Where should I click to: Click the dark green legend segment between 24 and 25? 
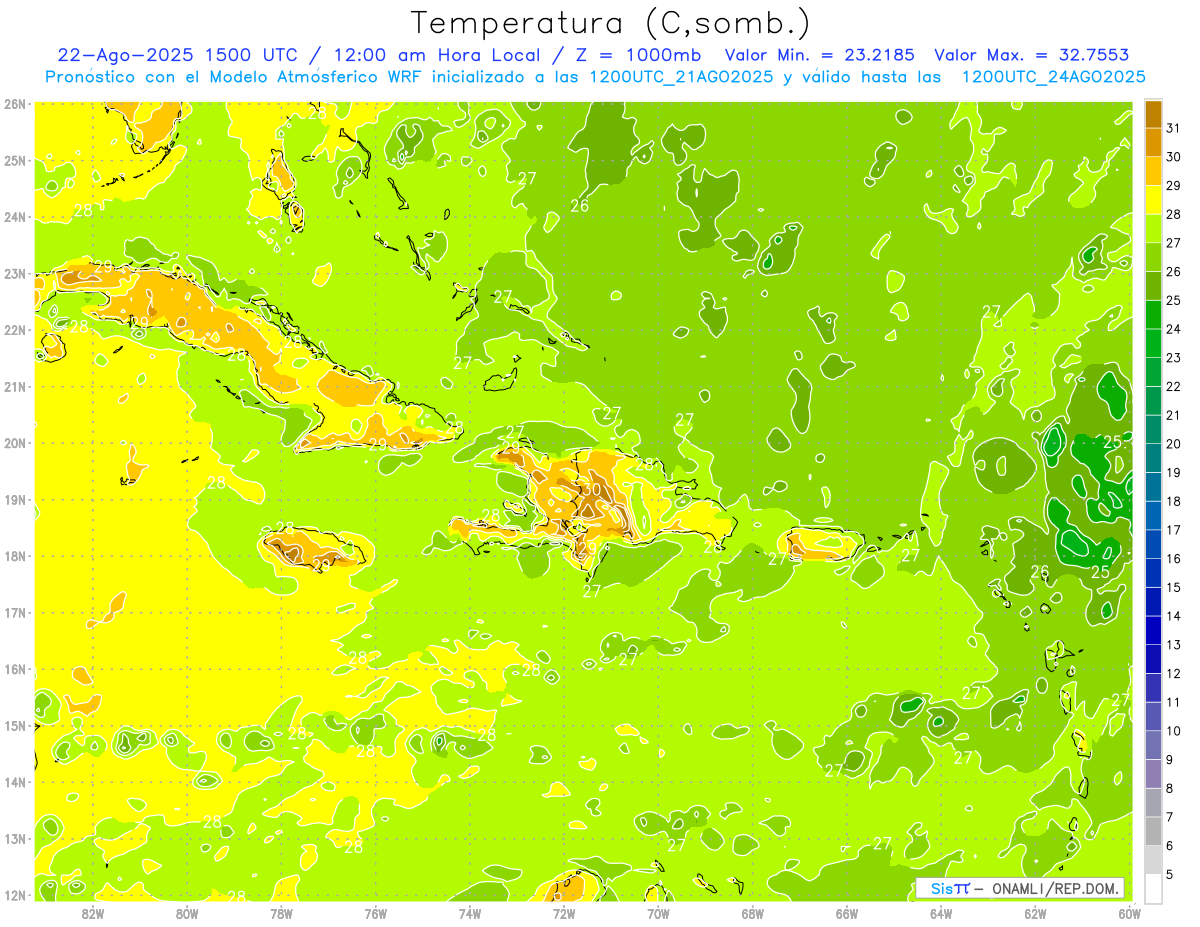pyautogui.click(x=1153, y=314)
